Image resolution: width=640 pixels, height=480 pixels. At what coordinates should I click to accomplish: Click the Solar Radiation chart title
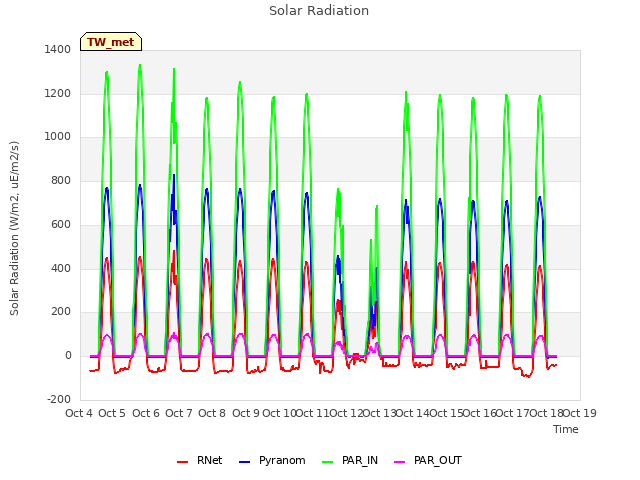[x=319, y=11]
